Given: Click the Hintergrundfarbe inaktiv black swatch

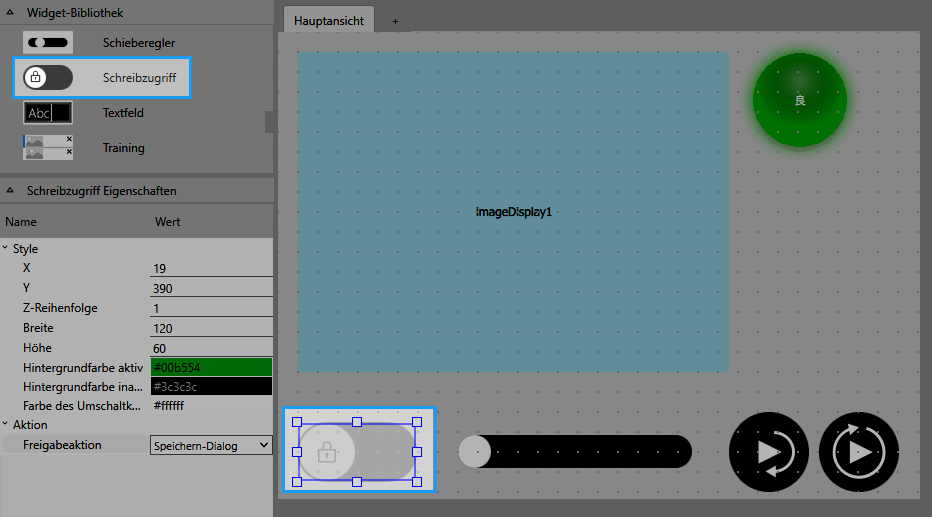Looking at the screenshot, I should [x=211, y=386].
